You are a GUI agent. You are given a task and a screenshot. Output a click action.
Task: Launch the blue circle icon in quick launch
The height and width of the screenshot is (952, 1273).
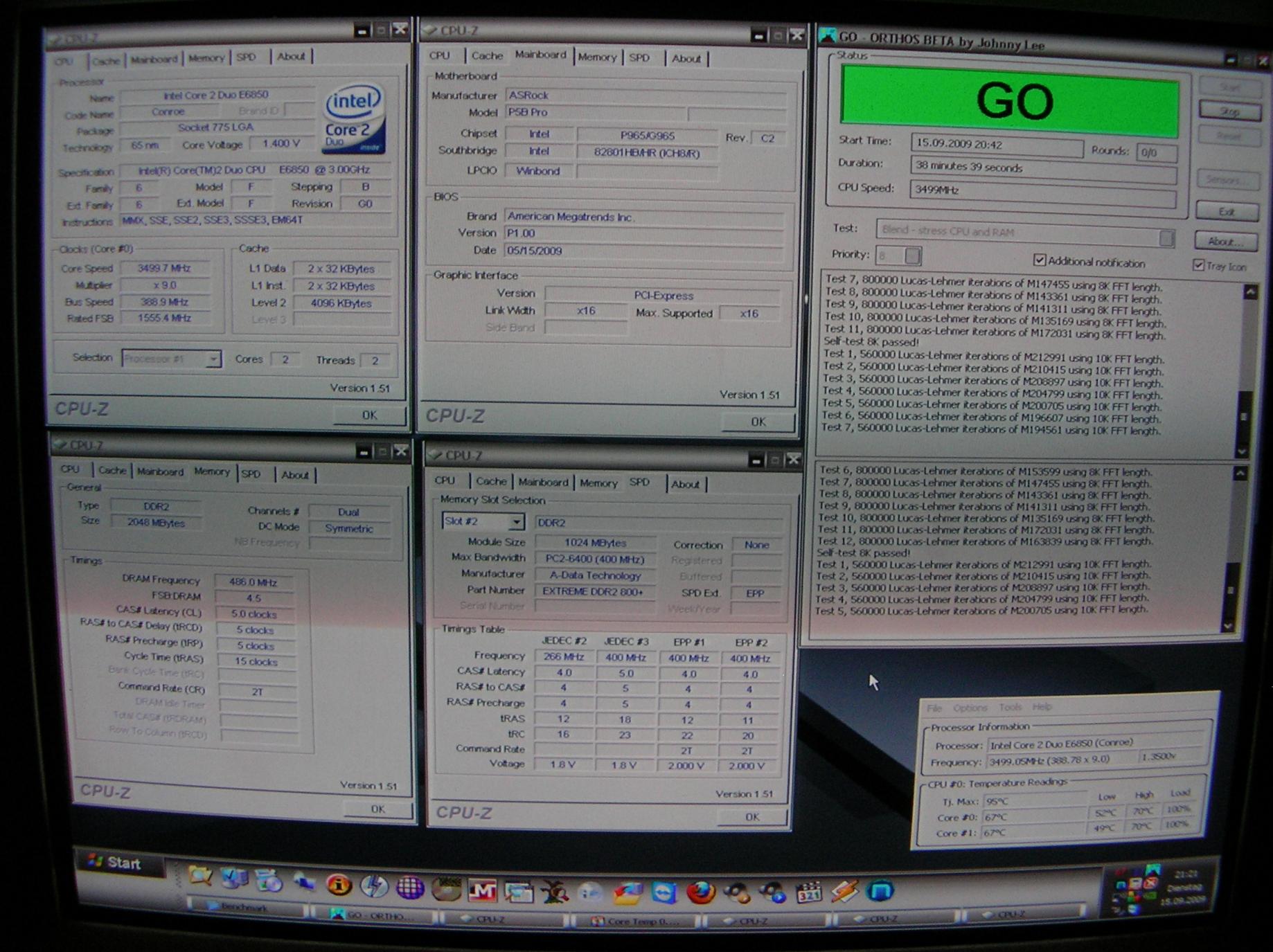(880, 891)
